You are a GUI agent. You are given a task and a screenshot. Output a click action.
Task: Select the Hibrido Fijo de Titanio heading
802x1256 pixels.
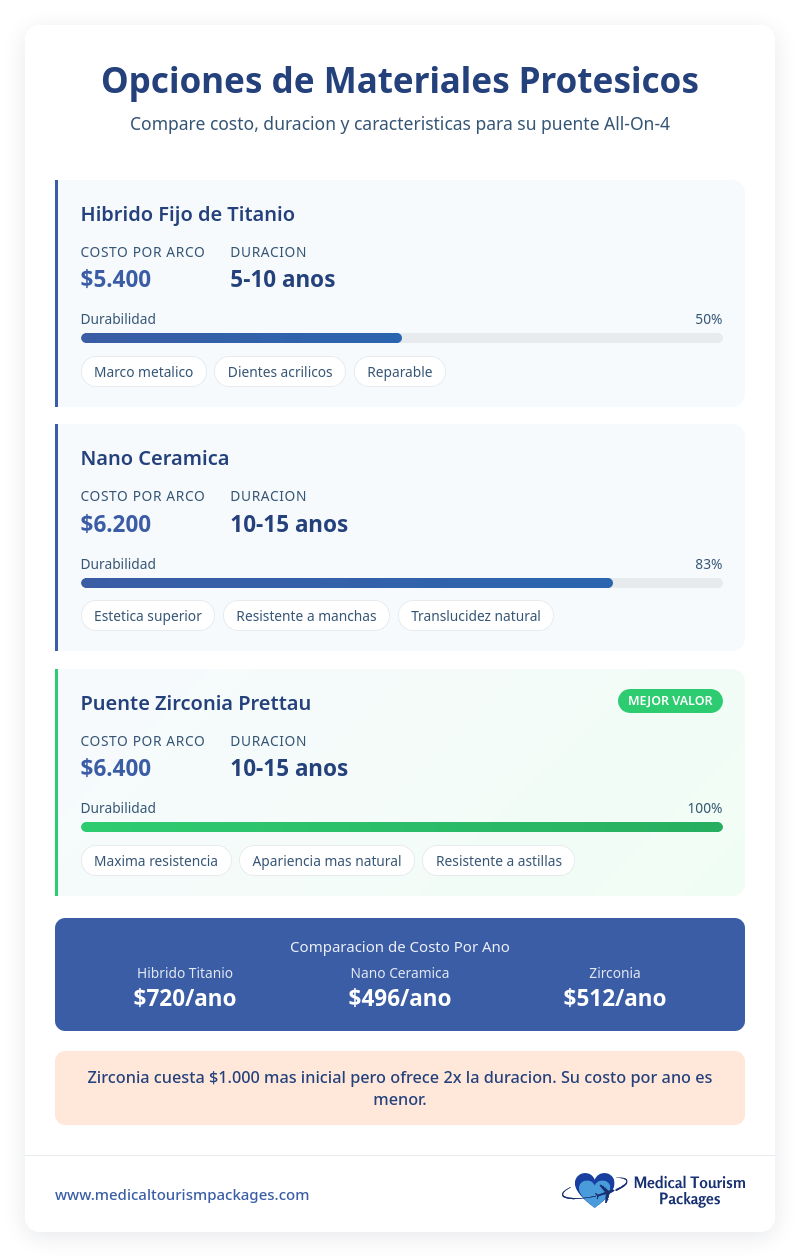[187, 214]
